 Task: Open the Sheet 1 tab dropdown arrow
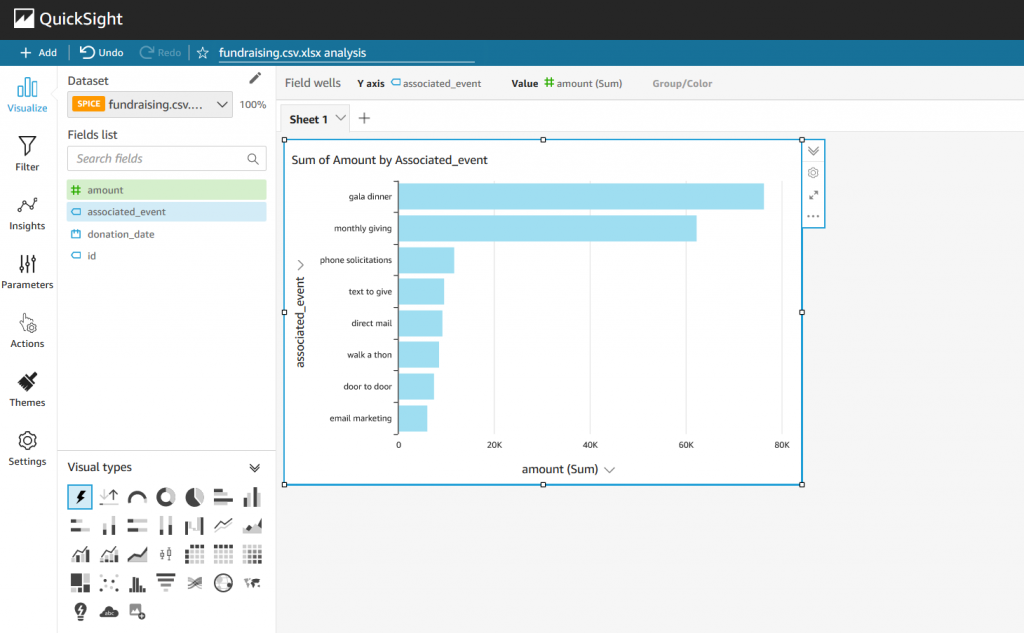[340, 118]
